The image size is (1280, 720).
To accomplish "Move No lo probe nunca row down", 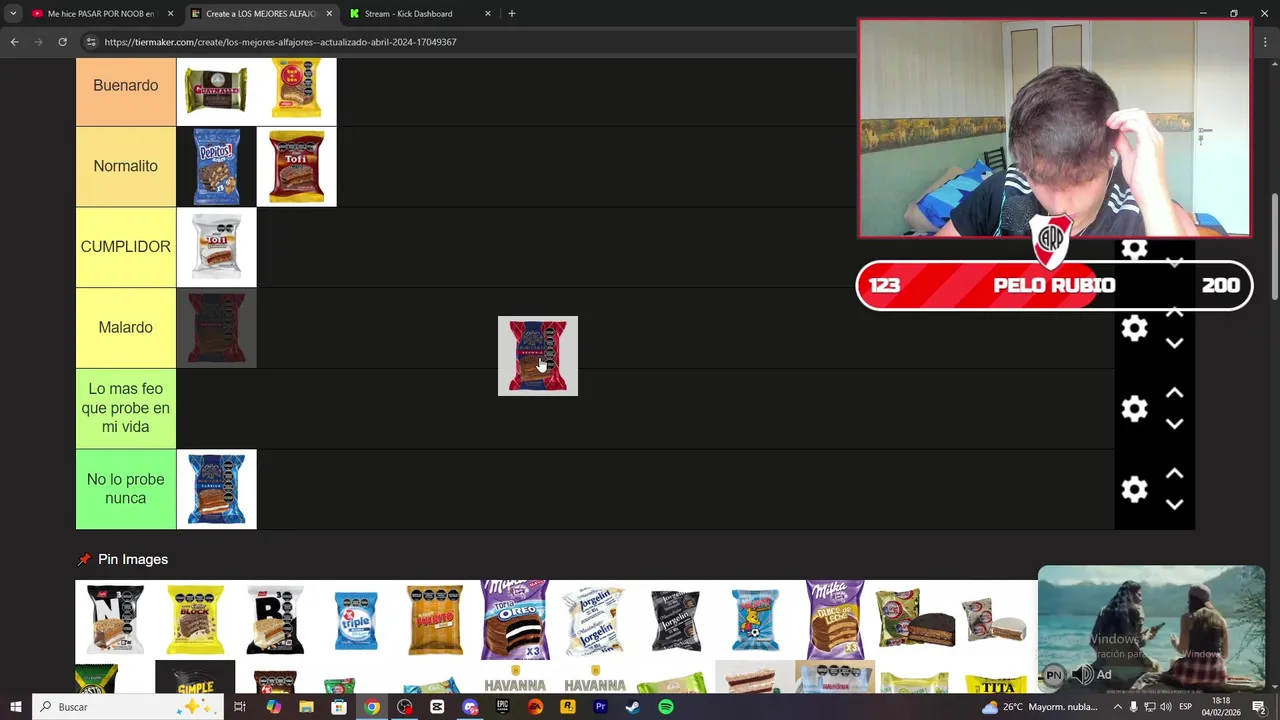I will coord(1175,504).
